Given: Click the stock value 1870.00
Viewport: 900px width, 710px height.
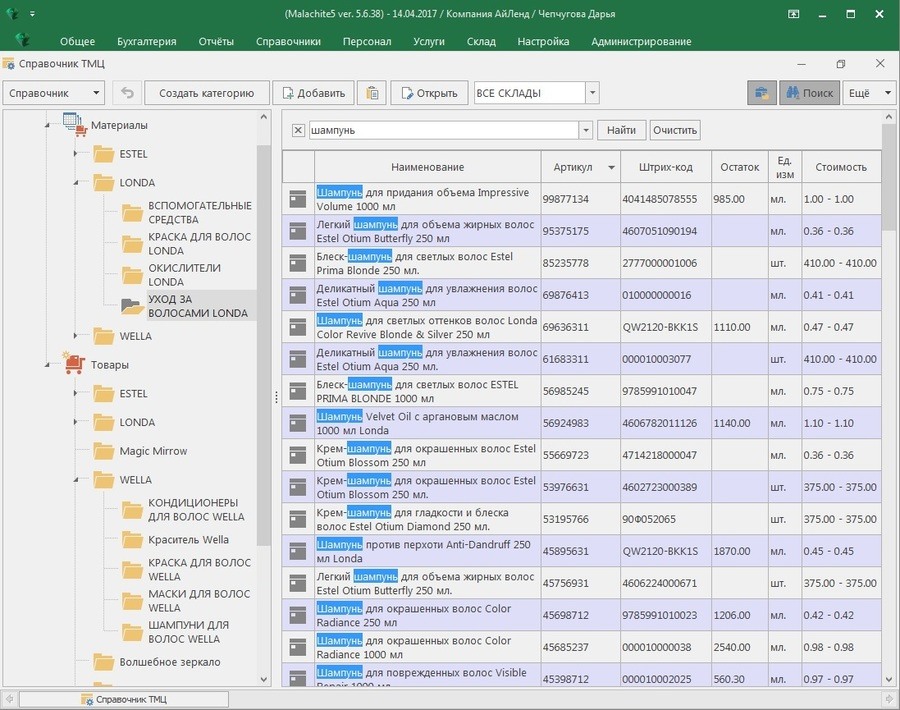Looking at the screenshot, I should point(732,551).
